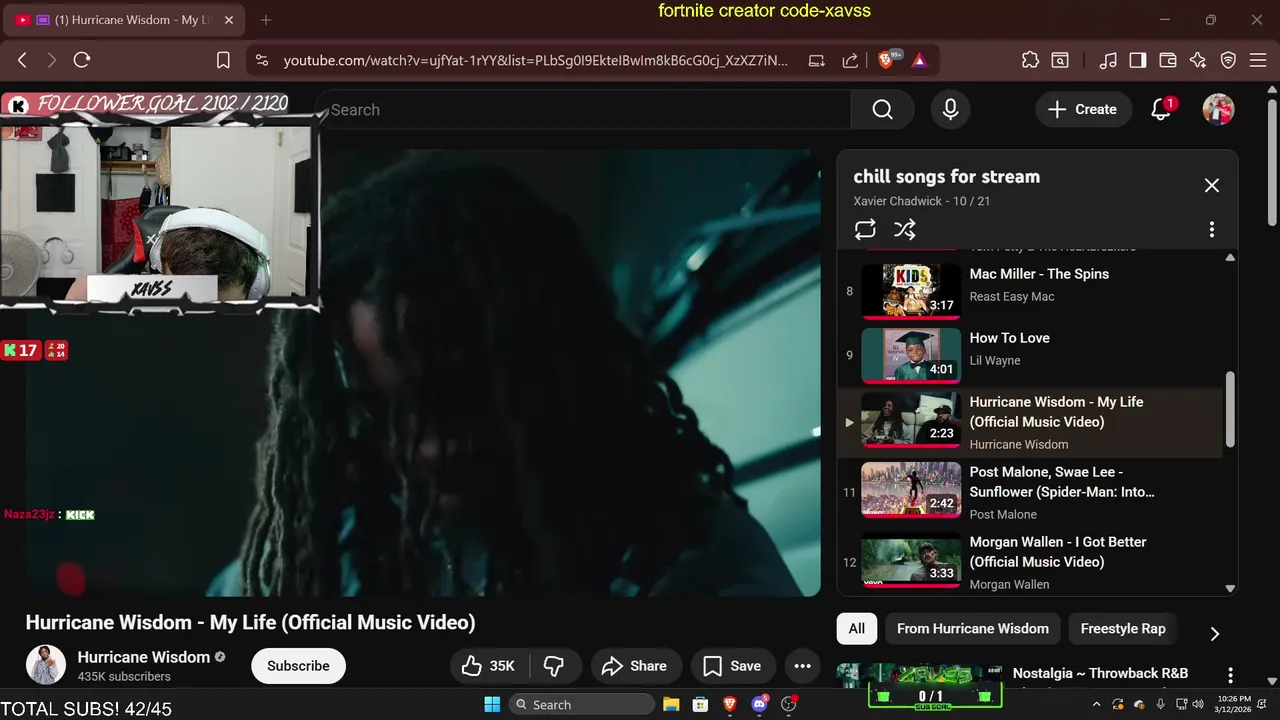The image size is (1280, 720).
Task: Click the Share button below video
Action: point(635,666)
